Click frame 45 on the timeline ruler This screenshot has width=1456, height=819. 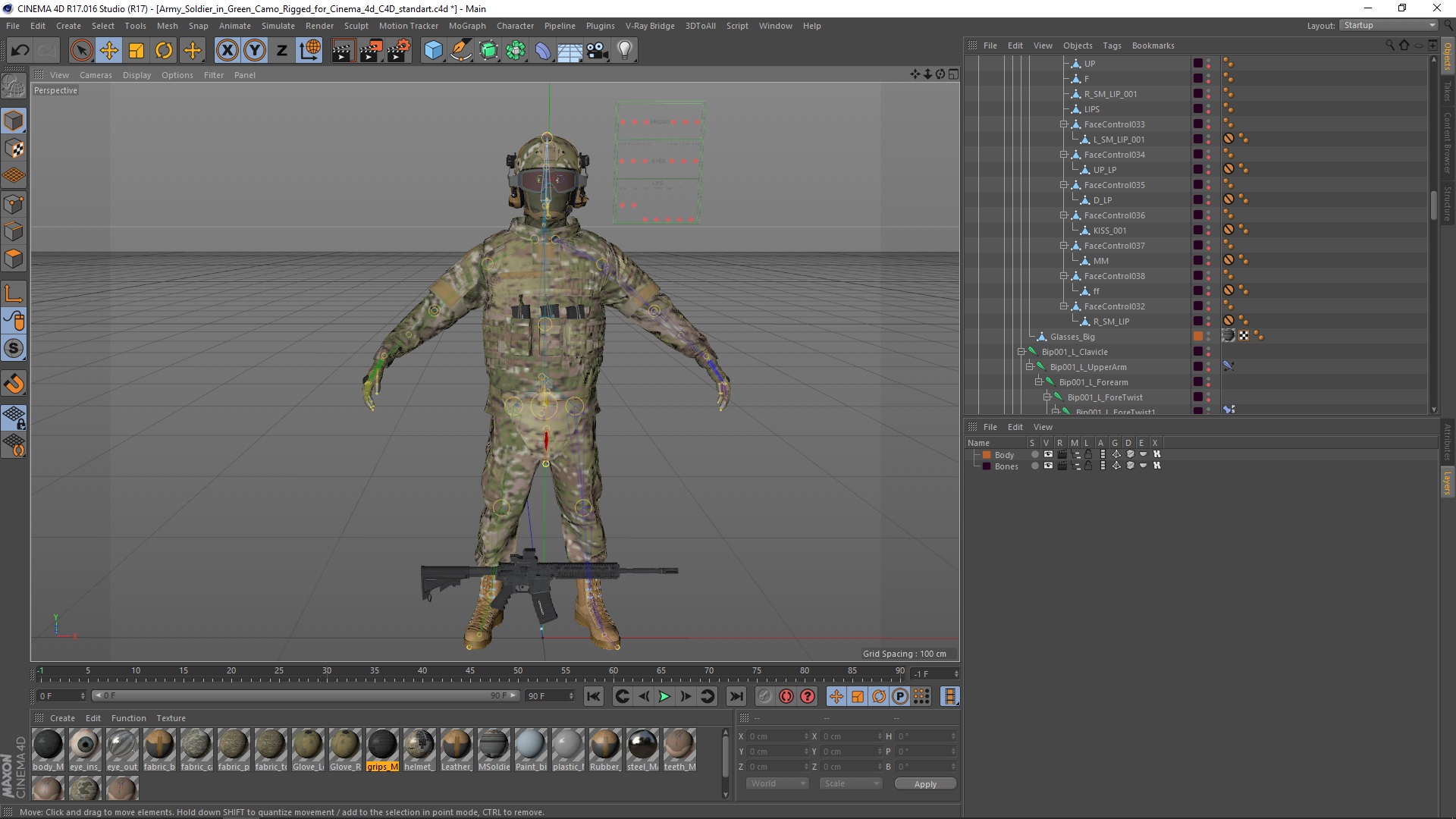point(469,671)
